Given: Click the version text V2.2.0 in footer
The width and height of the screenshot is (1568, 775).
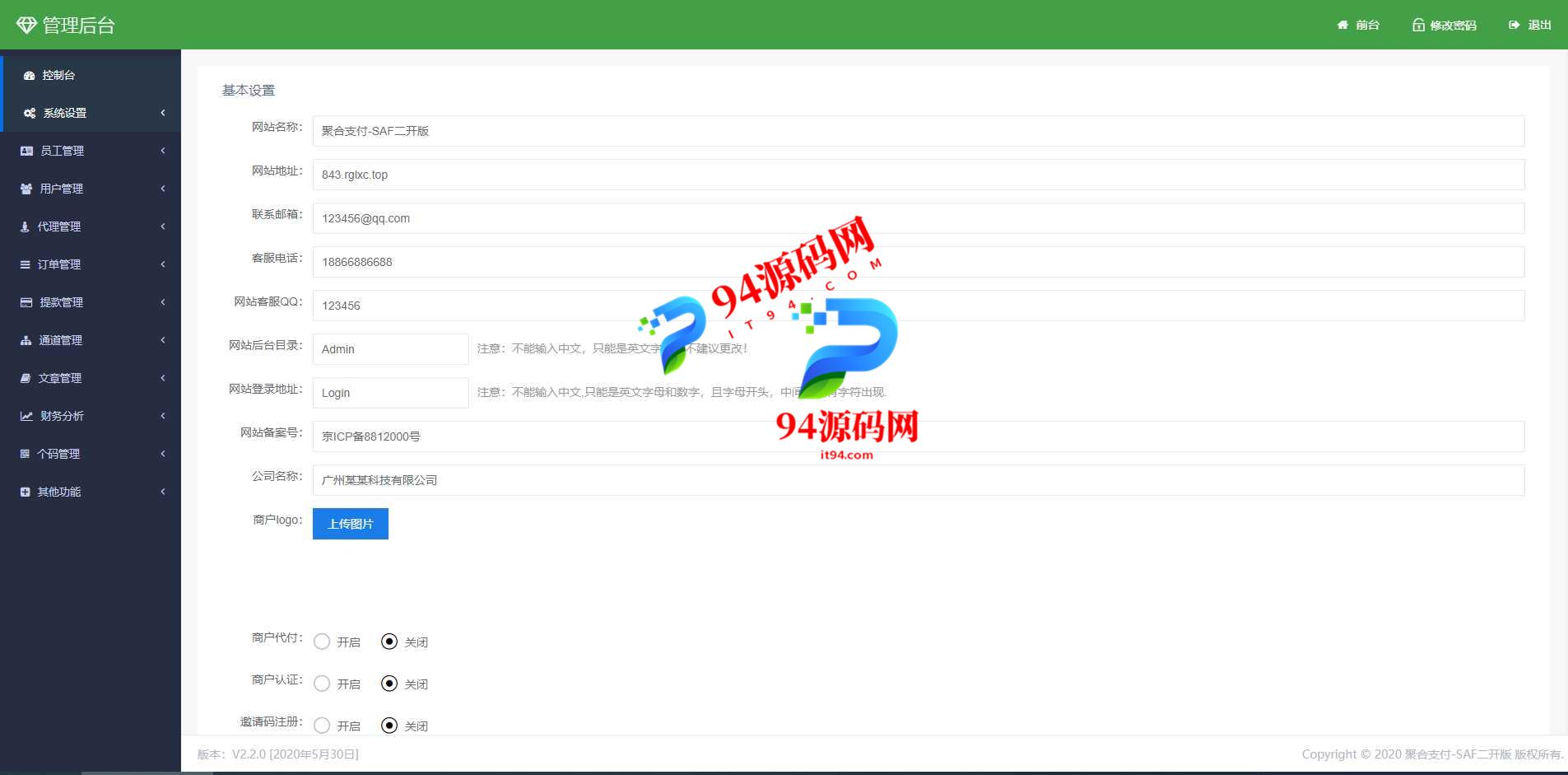Looking at the screenshot, I should tap(278, 754).
